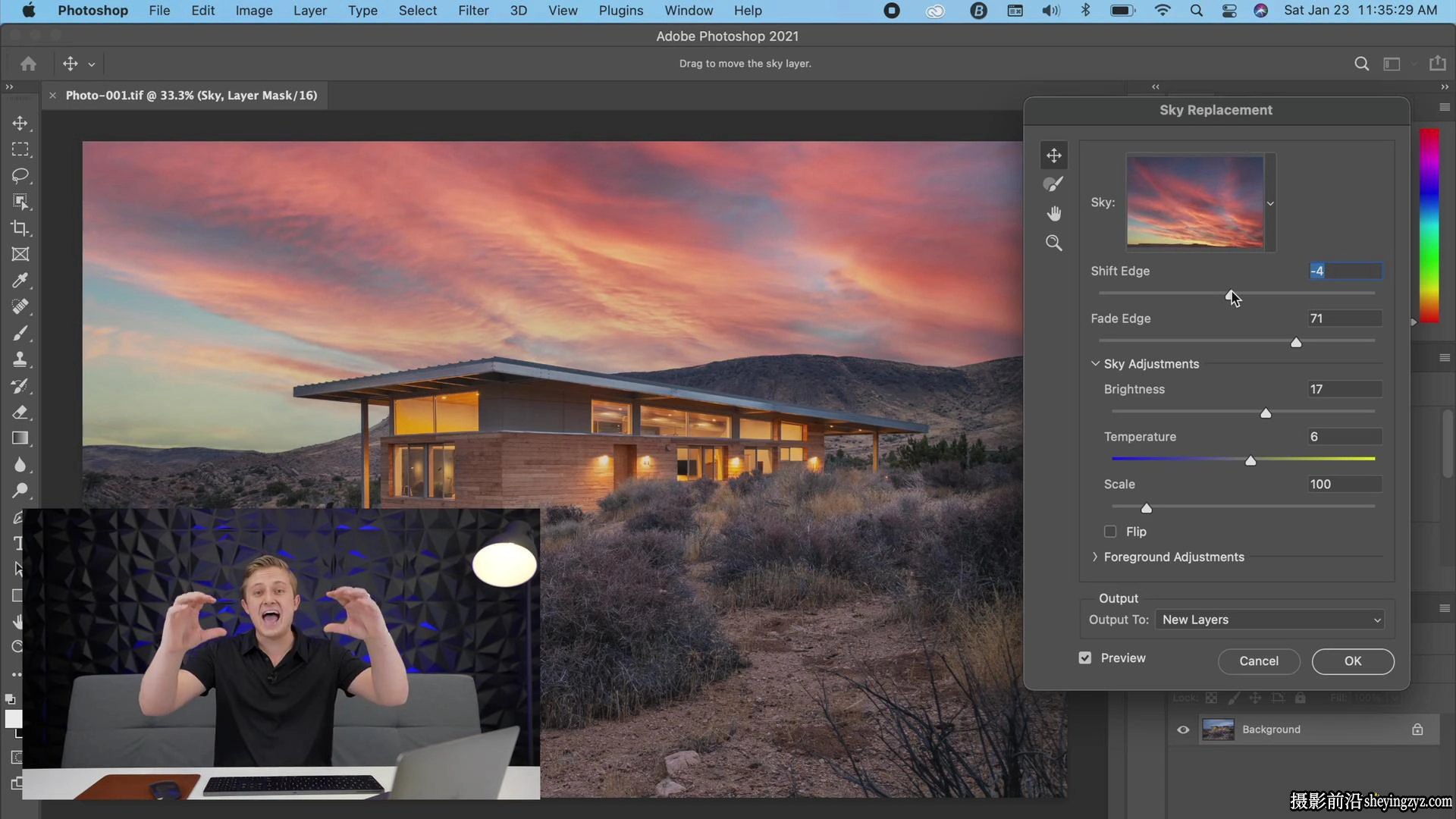
Task: Hide the Background layer visibility eye
Action: (x=1183, y=730)
